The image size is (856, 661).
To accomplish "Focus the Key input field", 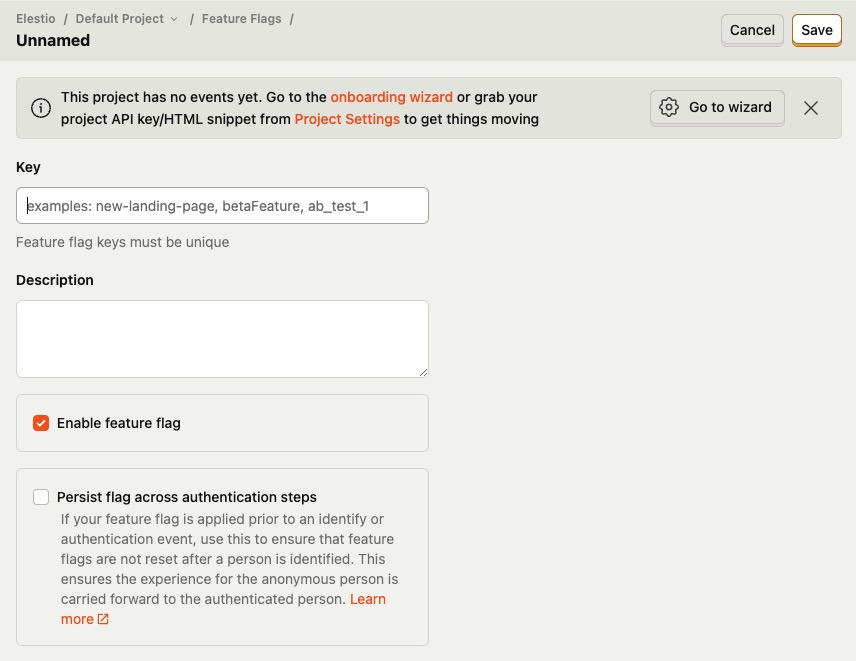I will [x=222, y=205].
